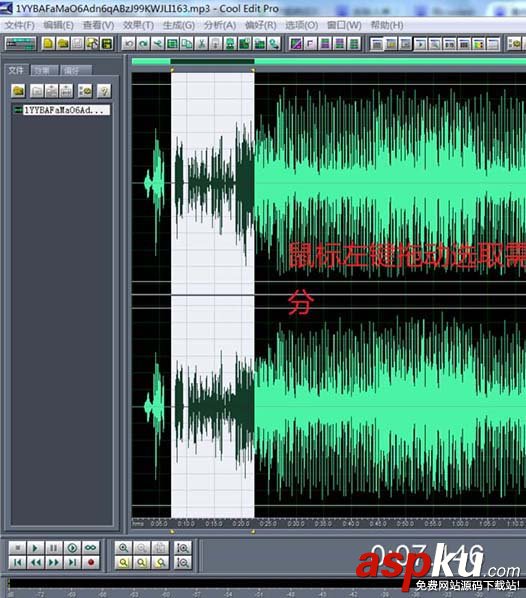Image resolution: width=526 pixels, height=598 pixels.
Task: Switch to multitrack view with the wide toolbar button
Action: 21,44
